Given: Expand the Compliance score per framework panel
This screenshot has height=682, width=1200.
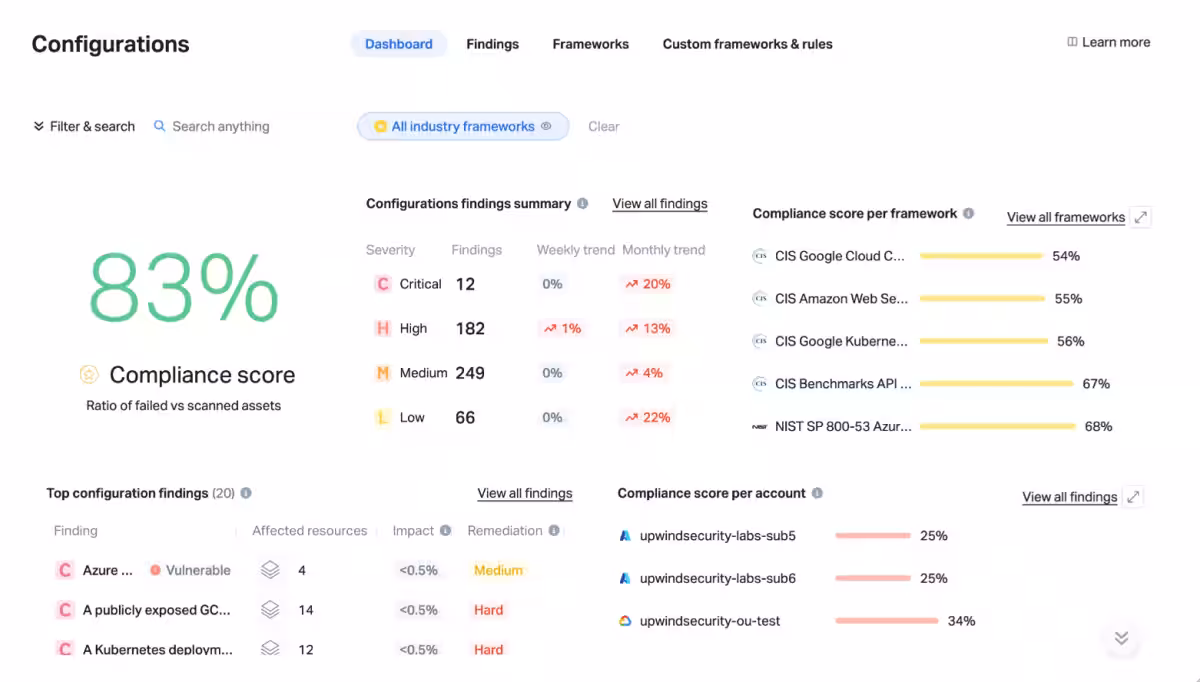Looking at the screenshot, I should pos(1140,217).
